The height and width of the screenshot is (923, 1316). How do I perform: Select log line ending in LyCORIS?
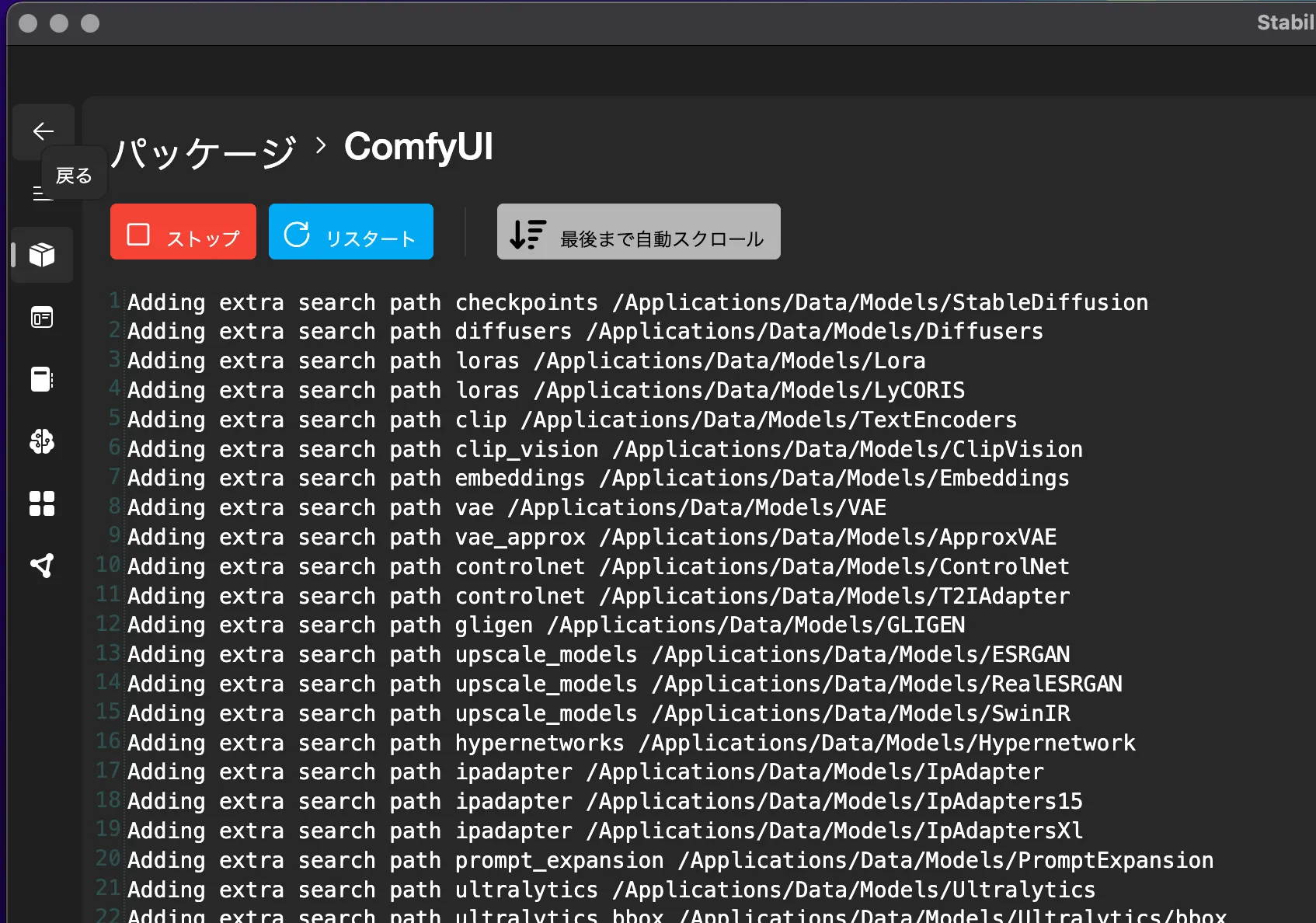click(546, 390)
